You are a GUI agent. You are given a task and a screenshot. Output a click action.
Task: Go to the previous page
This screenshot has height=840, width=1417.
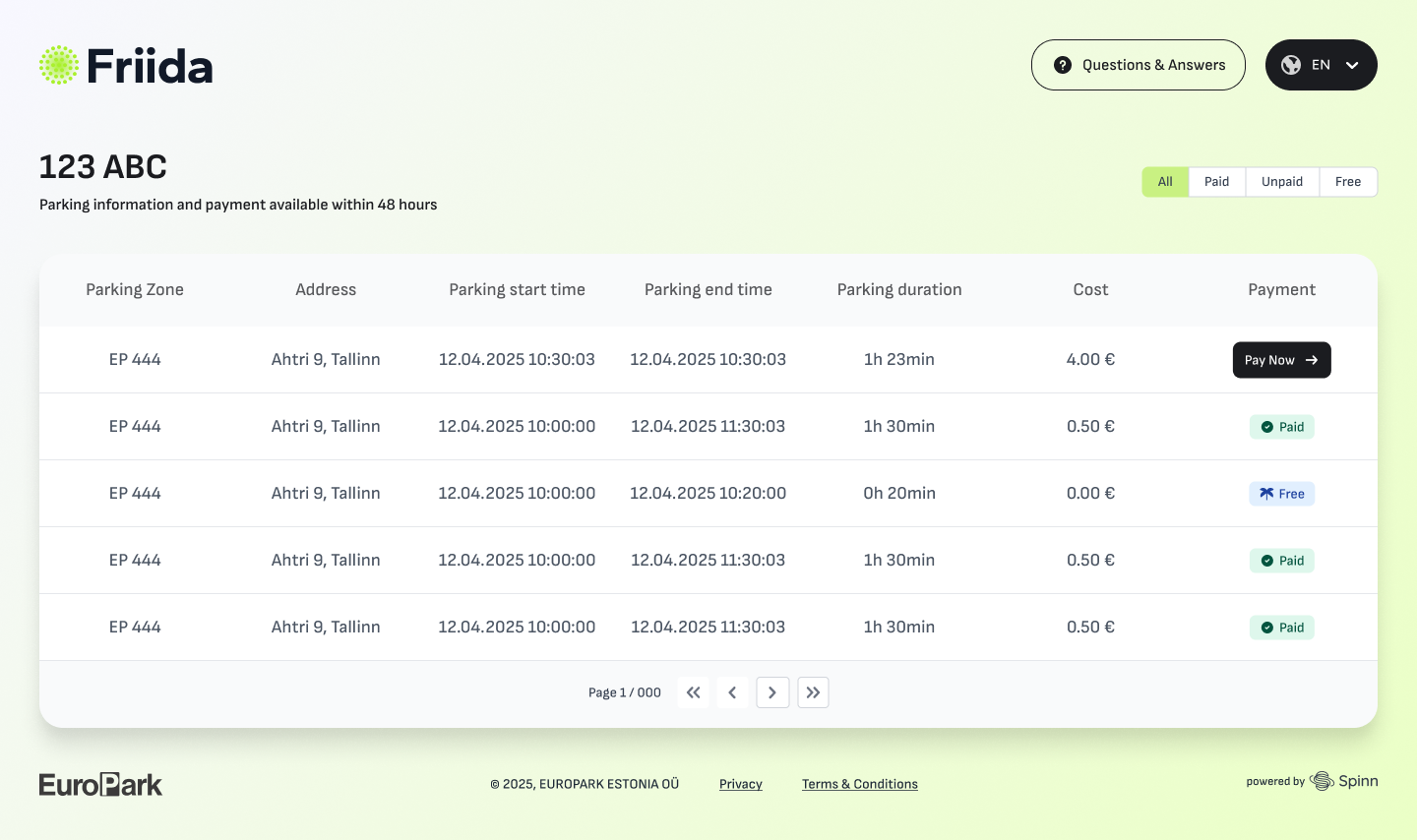tap(732, 692)
